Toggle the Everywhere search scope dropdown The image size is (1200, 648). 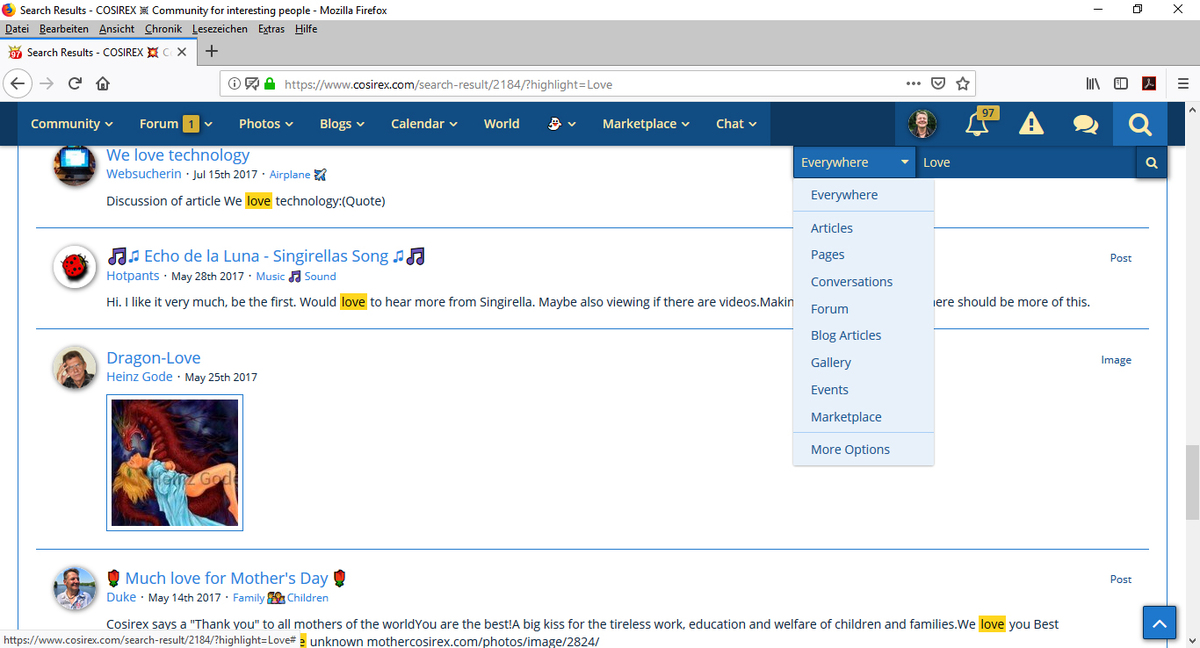click(x=855, y=163)
